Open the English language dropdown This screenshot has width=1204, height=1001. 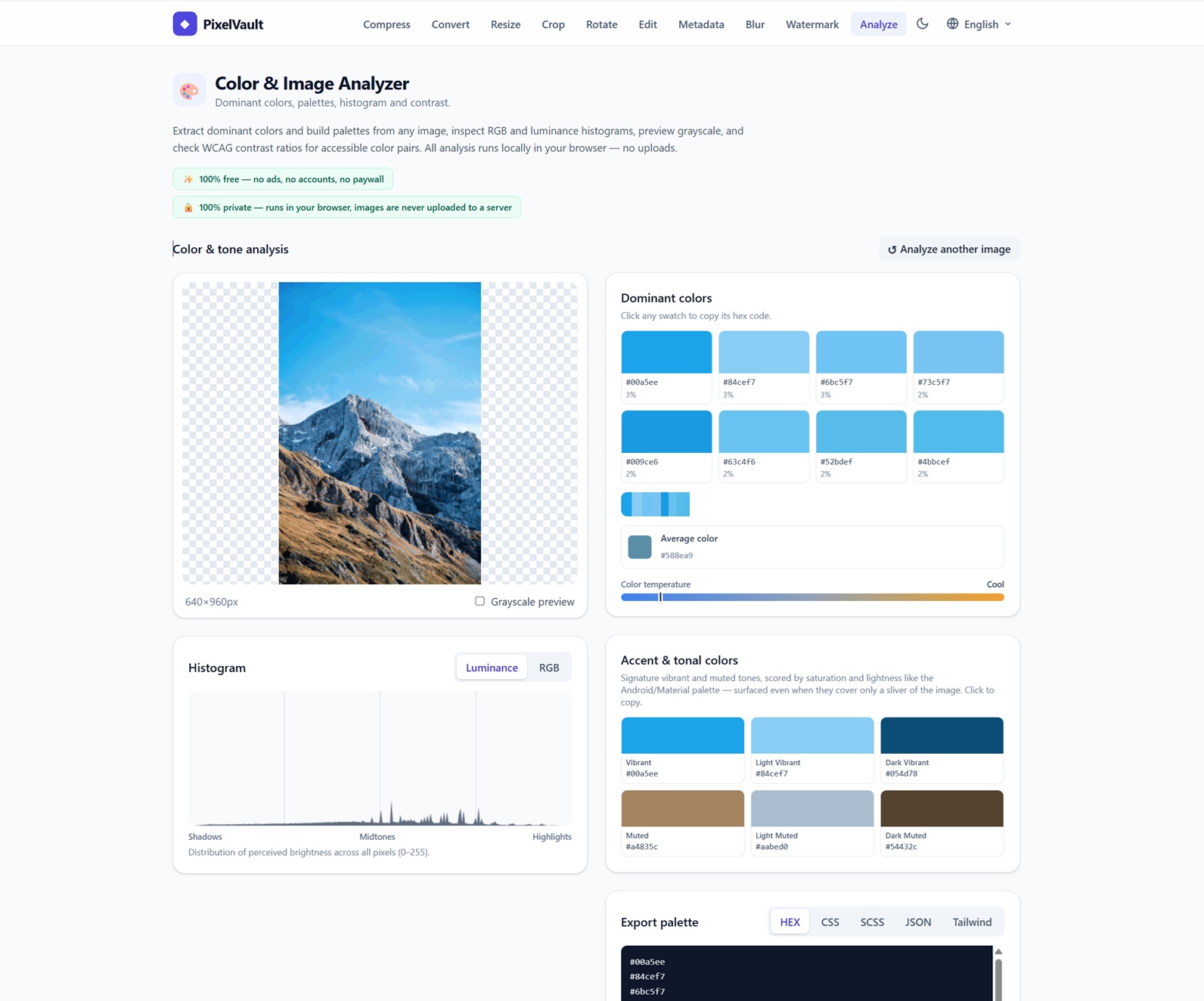click(979, 24)
